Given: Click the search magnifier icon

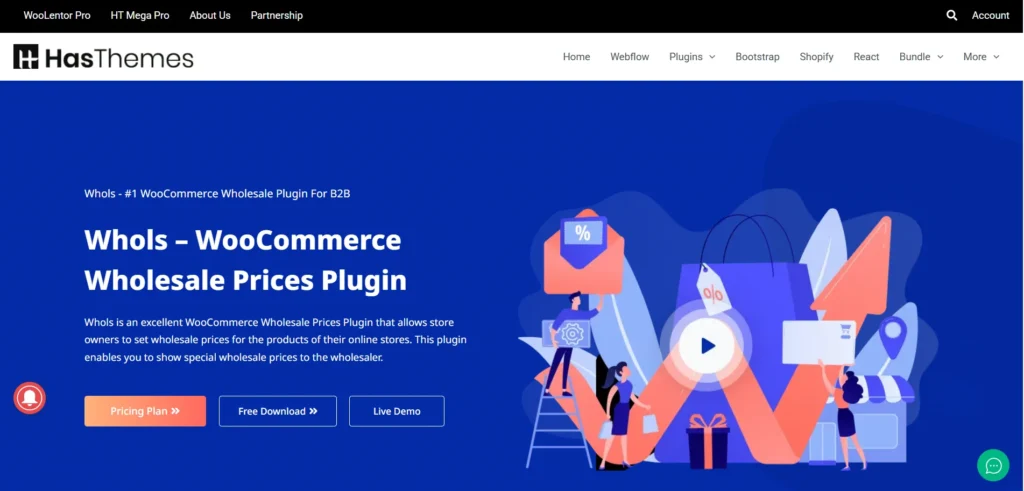Looking at the screenshot, I should [x=952, y=15].
